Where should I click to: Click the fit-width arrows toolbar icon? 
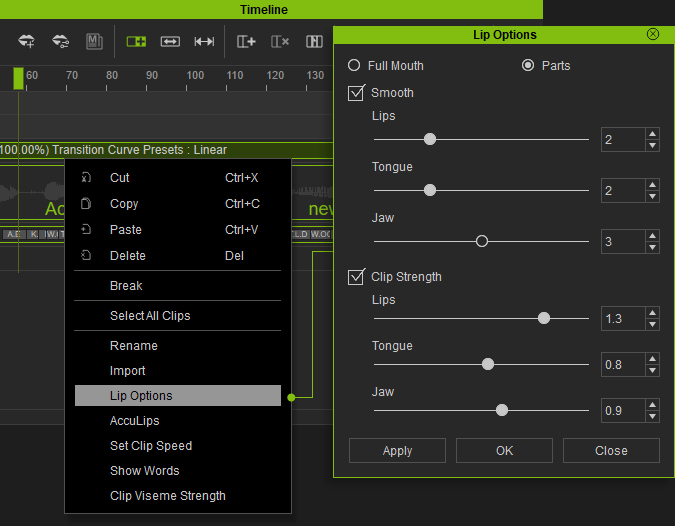[204, 42]
